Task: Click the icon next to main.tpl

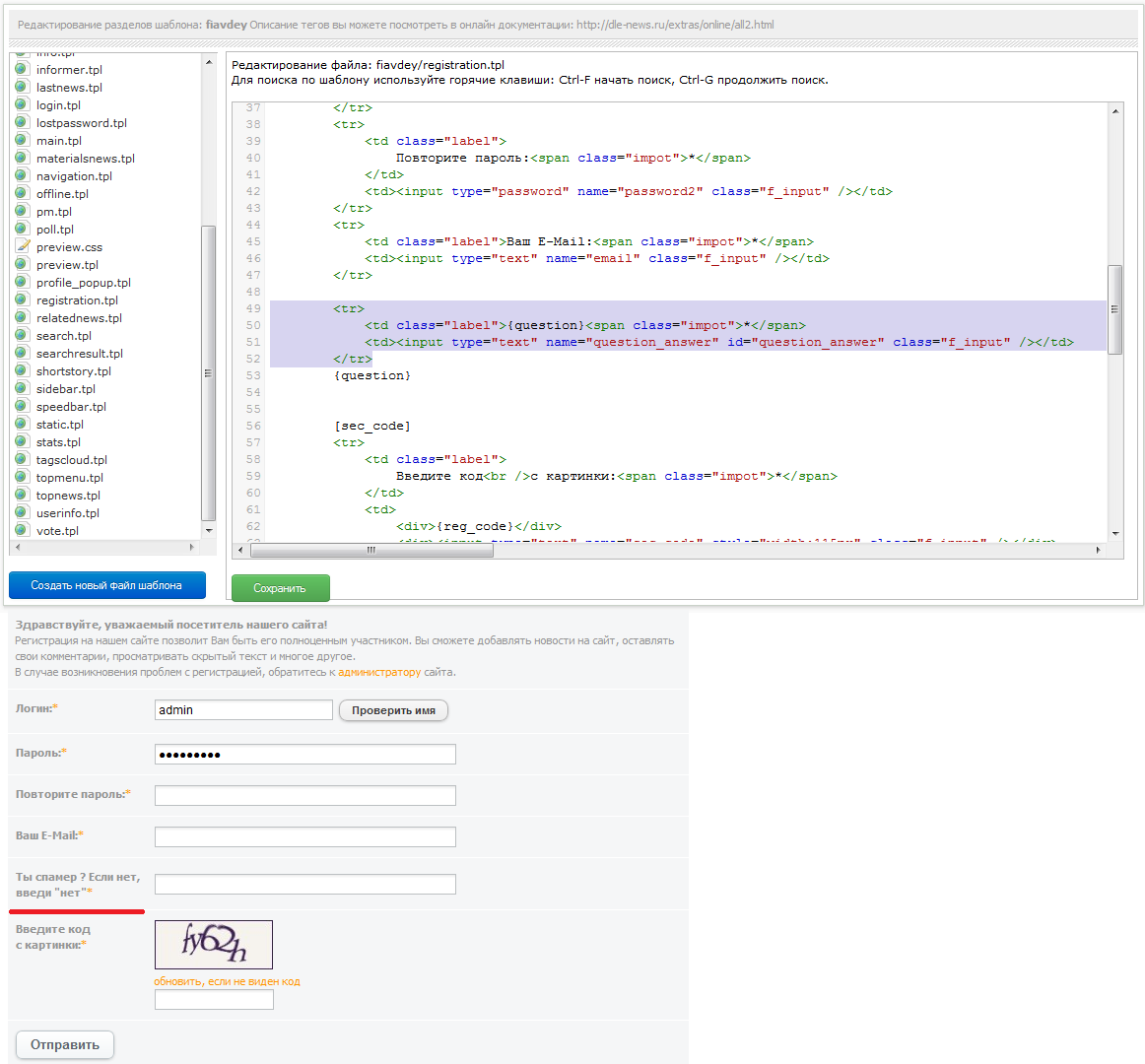Action: coord(22,141)
